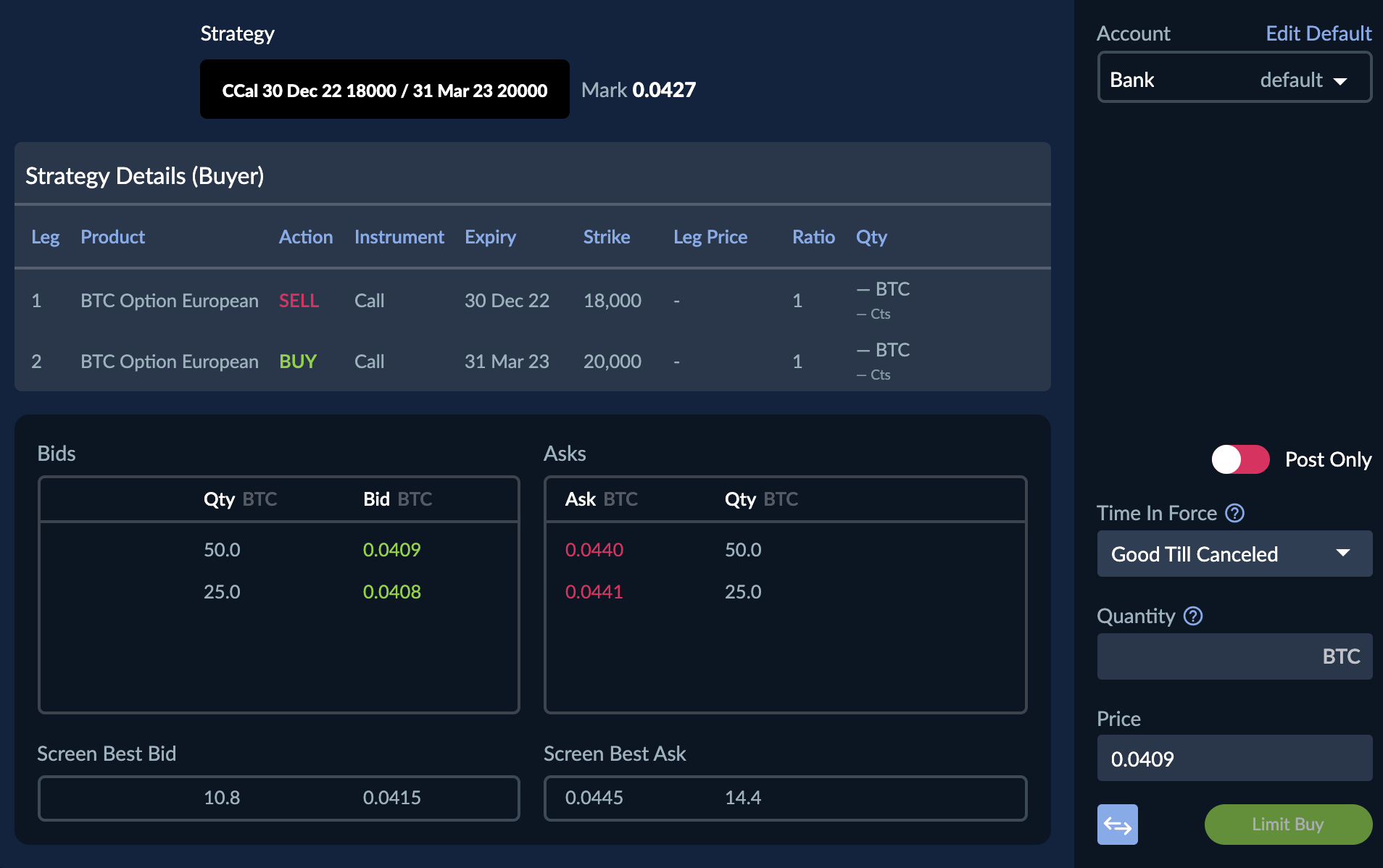1383x868 pixels.
Task: Click the Strike column header
Action: 606,237
